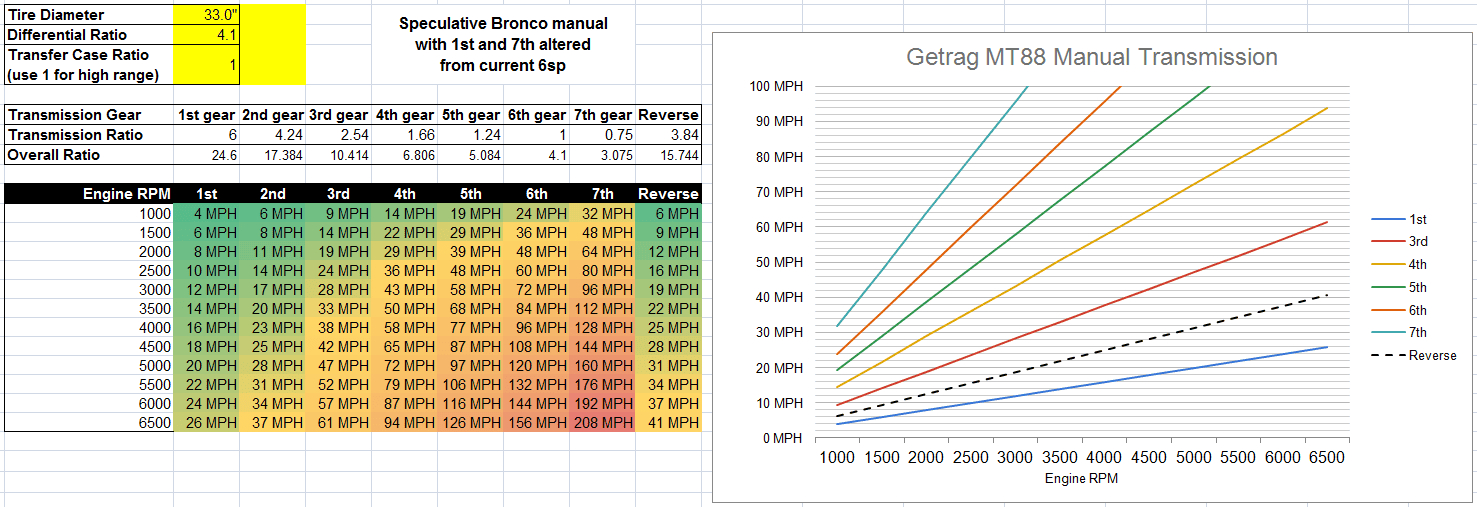Image resolution: width=1477 pixels, height=507 pixels.
Task: Select the 1st gear transmission ratio 6
Action: click(x=206, y=135)
